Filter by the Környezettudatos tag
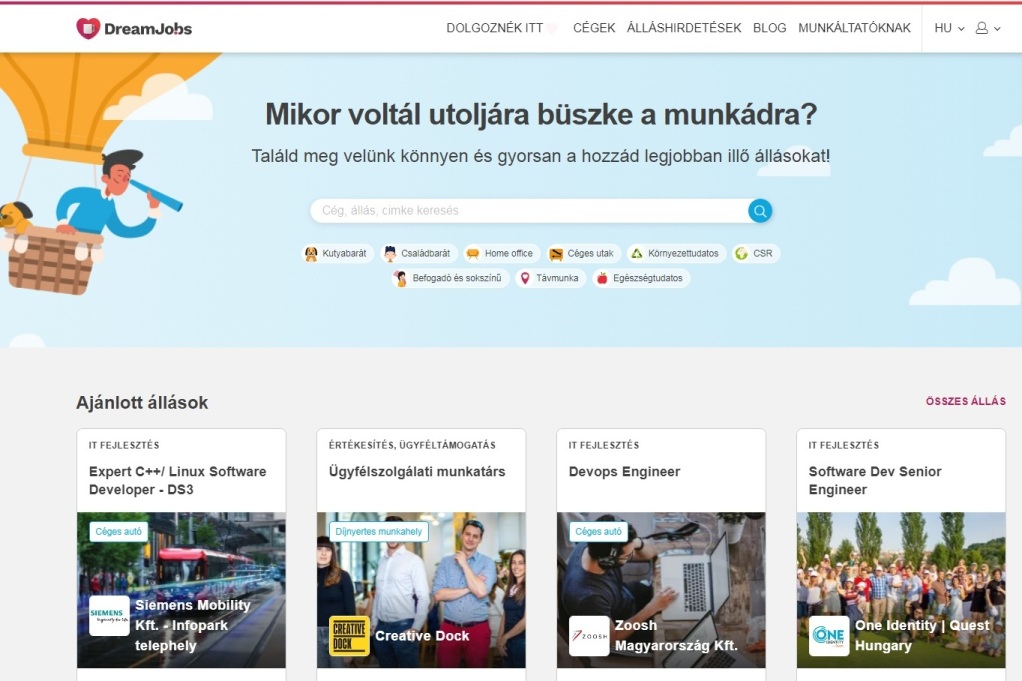The width and height of the screenshot is (1022, 681). [x=675, y=254]
